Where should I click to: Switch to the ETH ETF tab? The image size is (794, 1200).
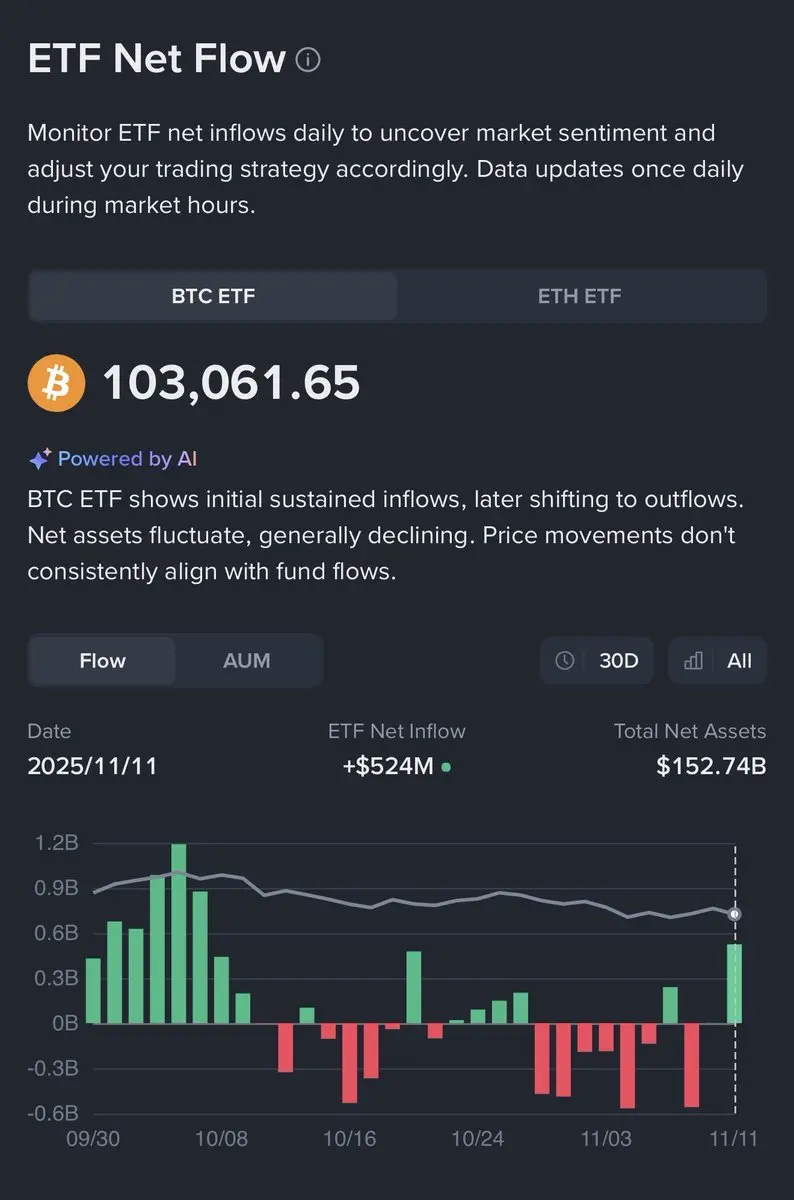tap(580, 296)
